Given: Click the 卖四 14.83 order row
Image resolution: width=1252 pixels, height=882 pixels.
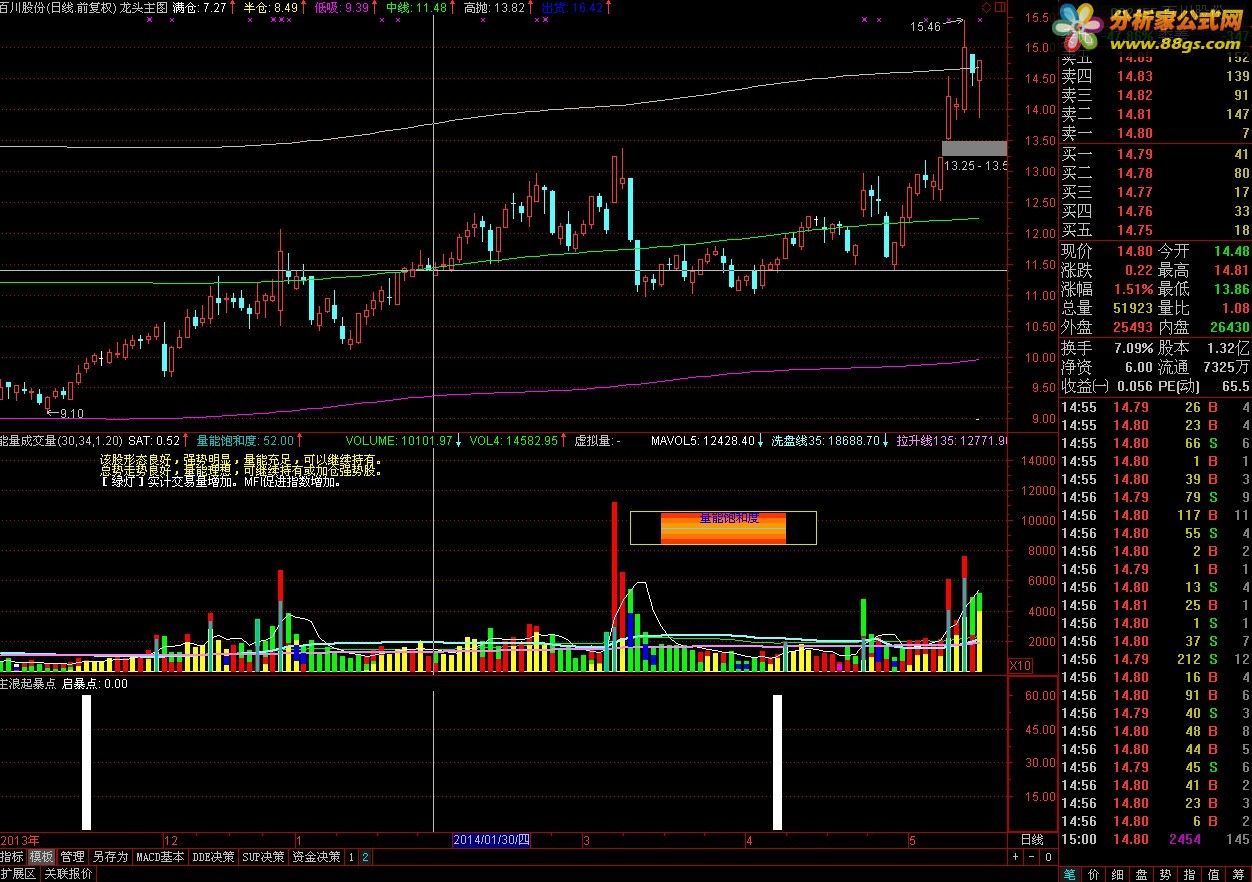Looking at the screenshot, I should pos(1155,76).
